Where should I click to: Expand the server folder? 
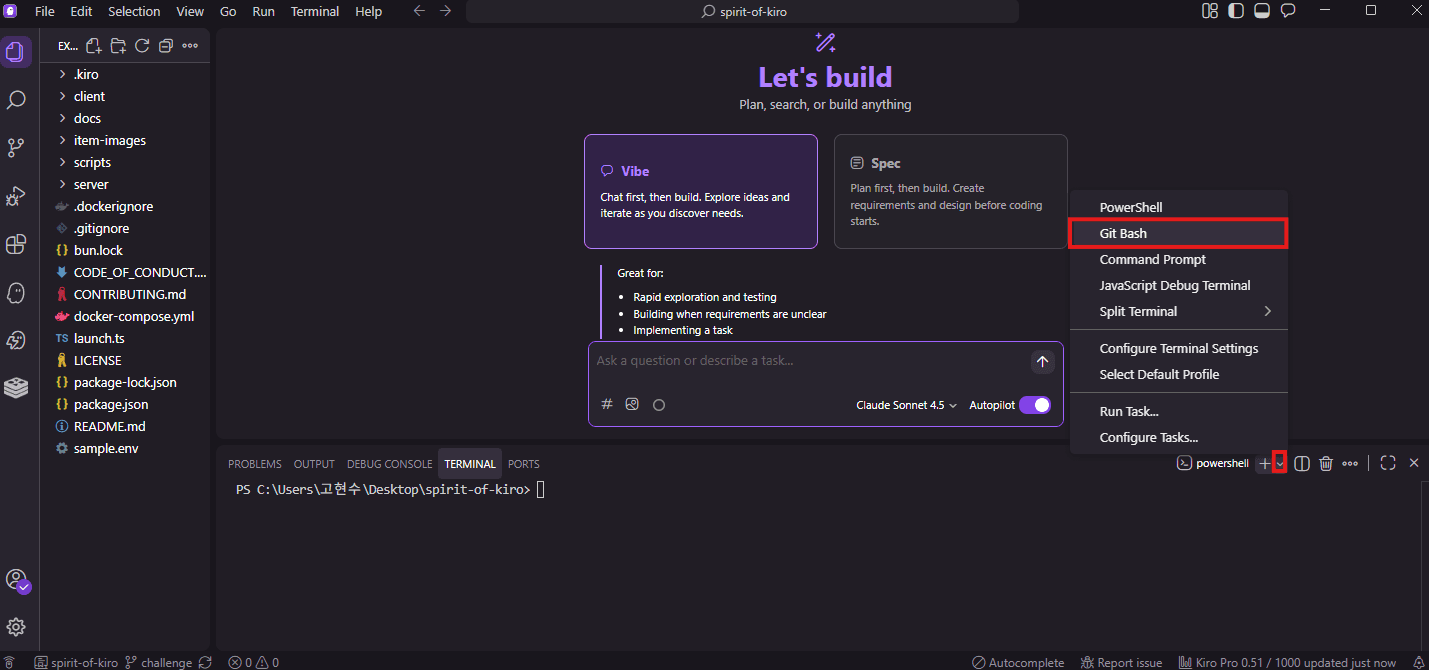tap(90, 184)
